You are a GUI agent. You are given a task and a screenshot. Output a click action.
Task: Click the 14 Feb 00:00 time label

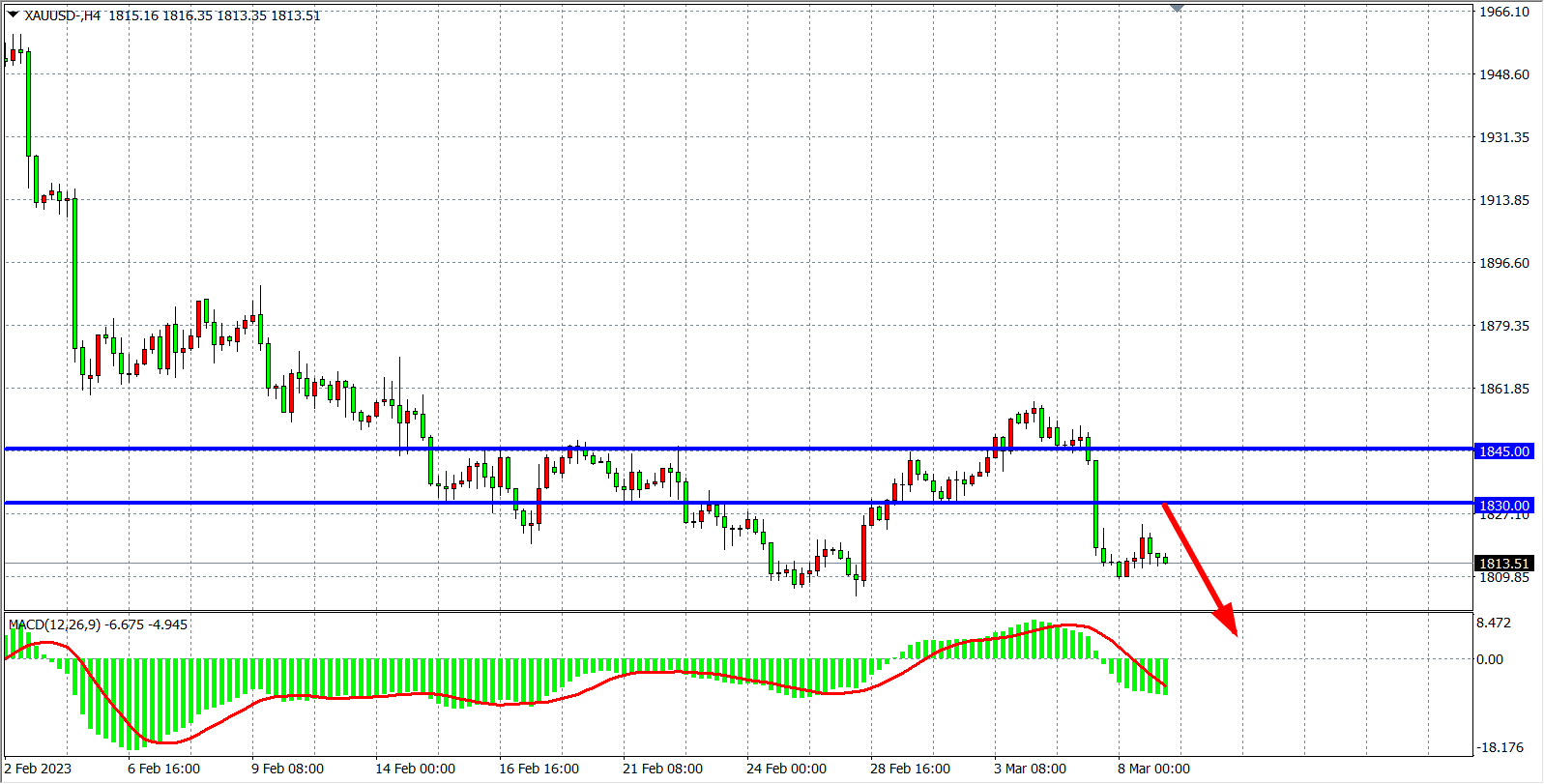(415, 769)
